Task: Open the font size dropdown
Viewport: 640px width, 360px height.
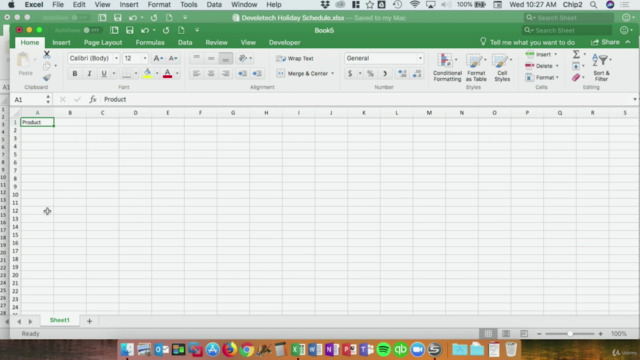Action: pyautogui.click(x=145, y=58)
